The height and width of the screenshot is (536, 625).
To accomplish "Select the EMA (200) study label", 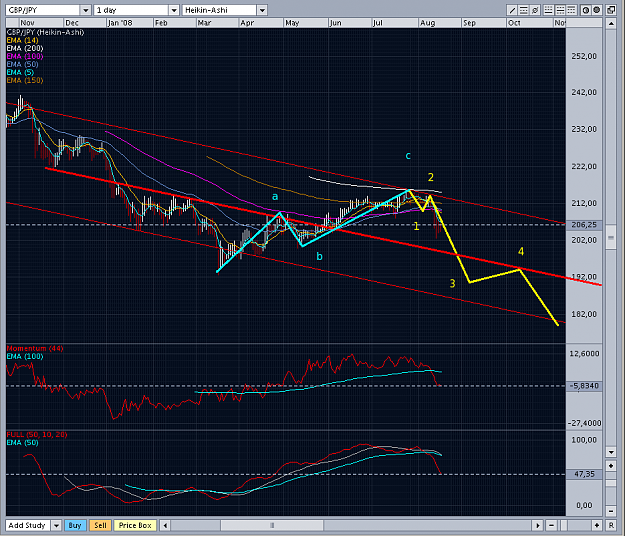I will coord(25,48).
